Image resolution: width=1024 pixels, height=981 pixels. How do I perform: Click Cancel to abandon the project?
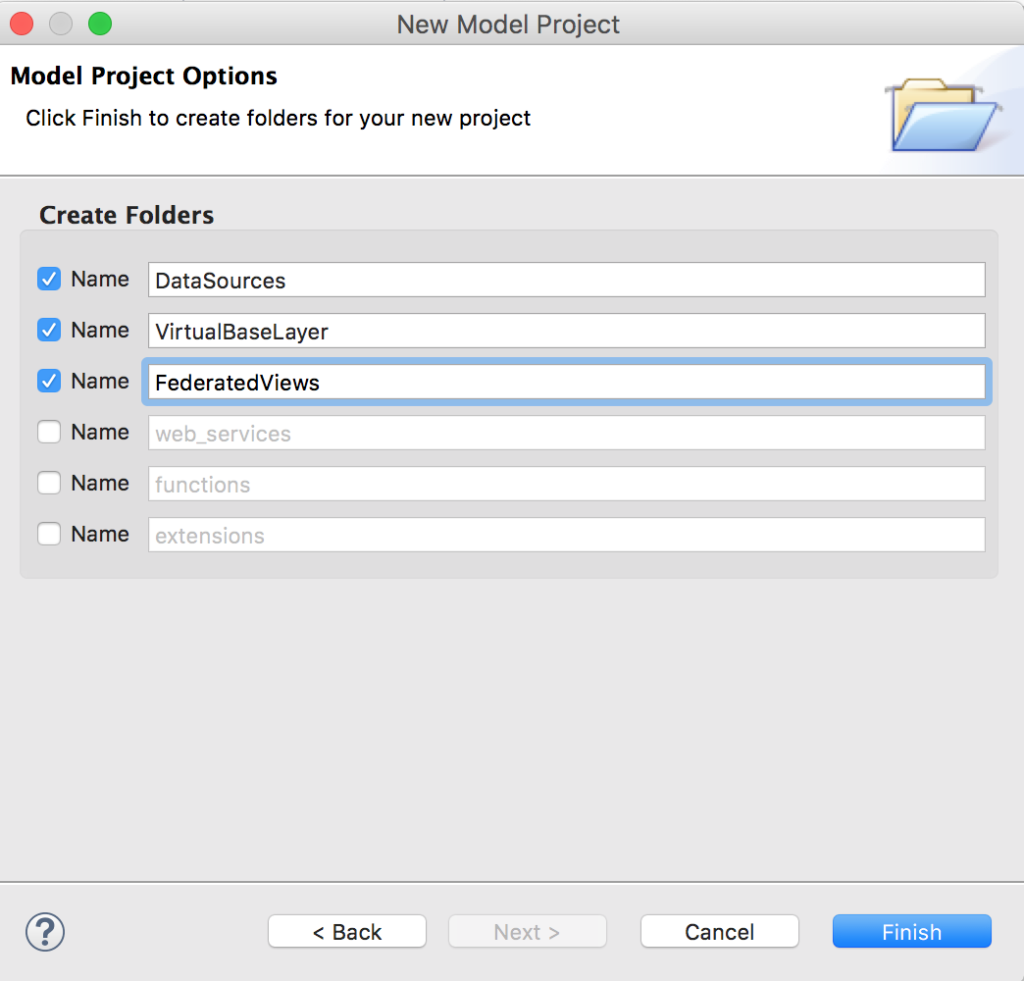point(719,931)
